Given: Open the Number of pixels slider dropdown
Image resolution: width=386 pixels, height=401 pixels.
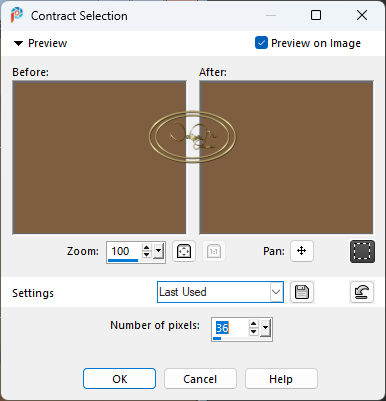Looking at the screenshot, I should (265, 328).
